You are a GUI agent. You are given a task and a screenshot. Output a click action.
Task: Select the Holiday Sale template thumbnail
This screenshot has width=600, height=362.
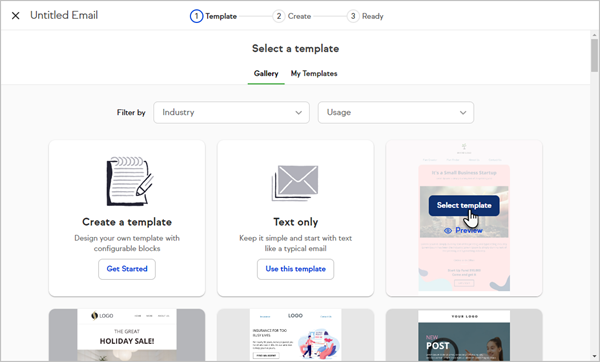(x=127, y=335)
